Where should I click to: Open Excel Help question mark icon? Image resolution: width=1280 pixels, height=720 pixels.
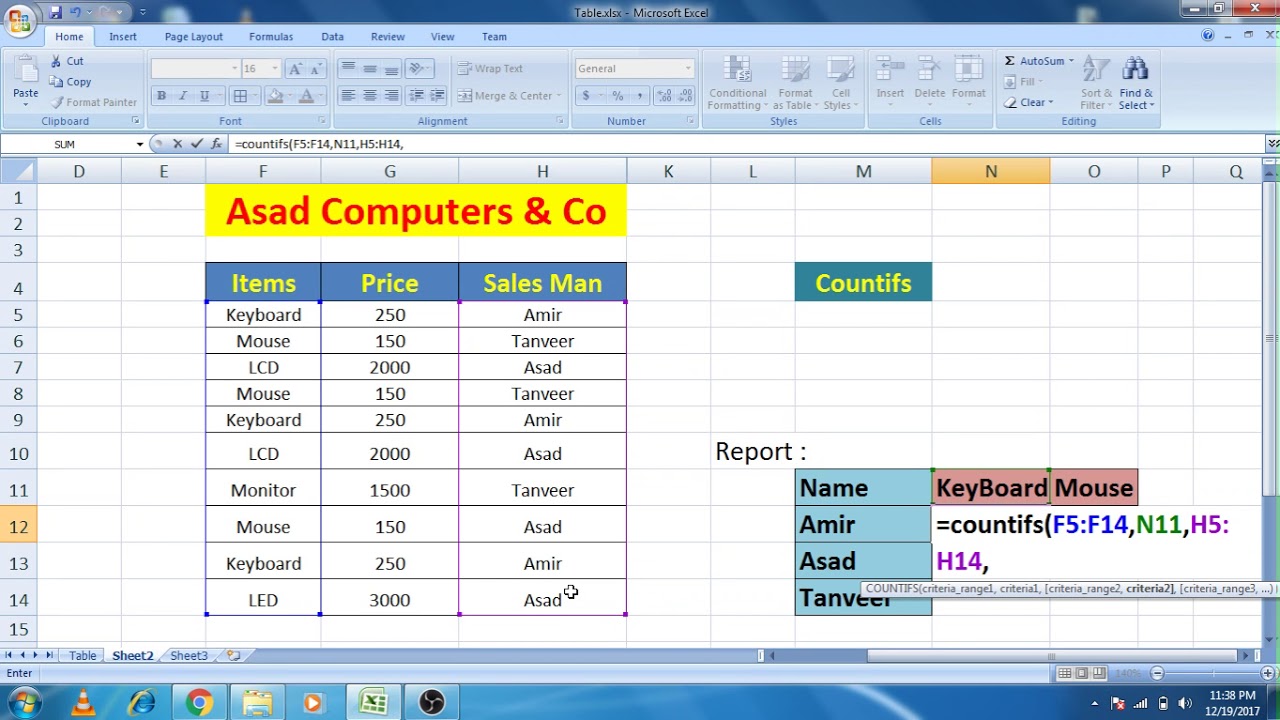coord(1208,35)
